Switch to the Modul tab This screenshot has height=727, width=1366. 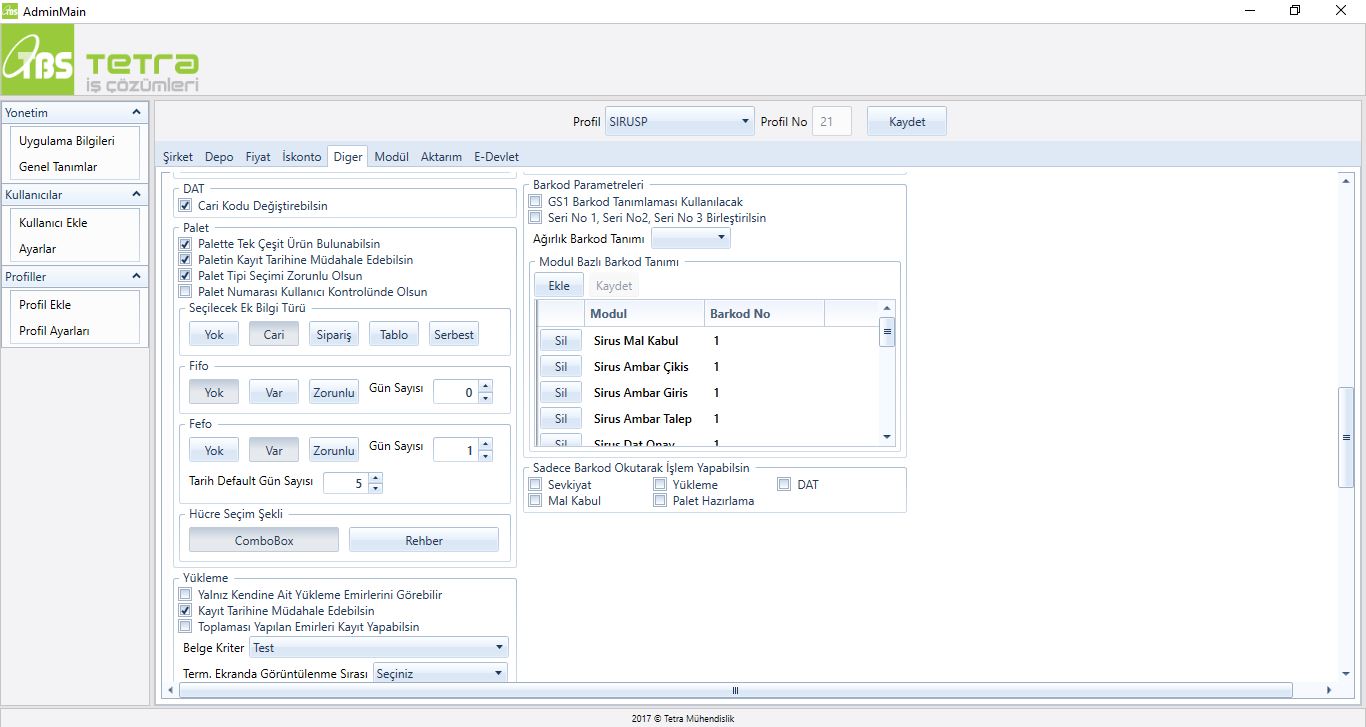coord(391,157)
